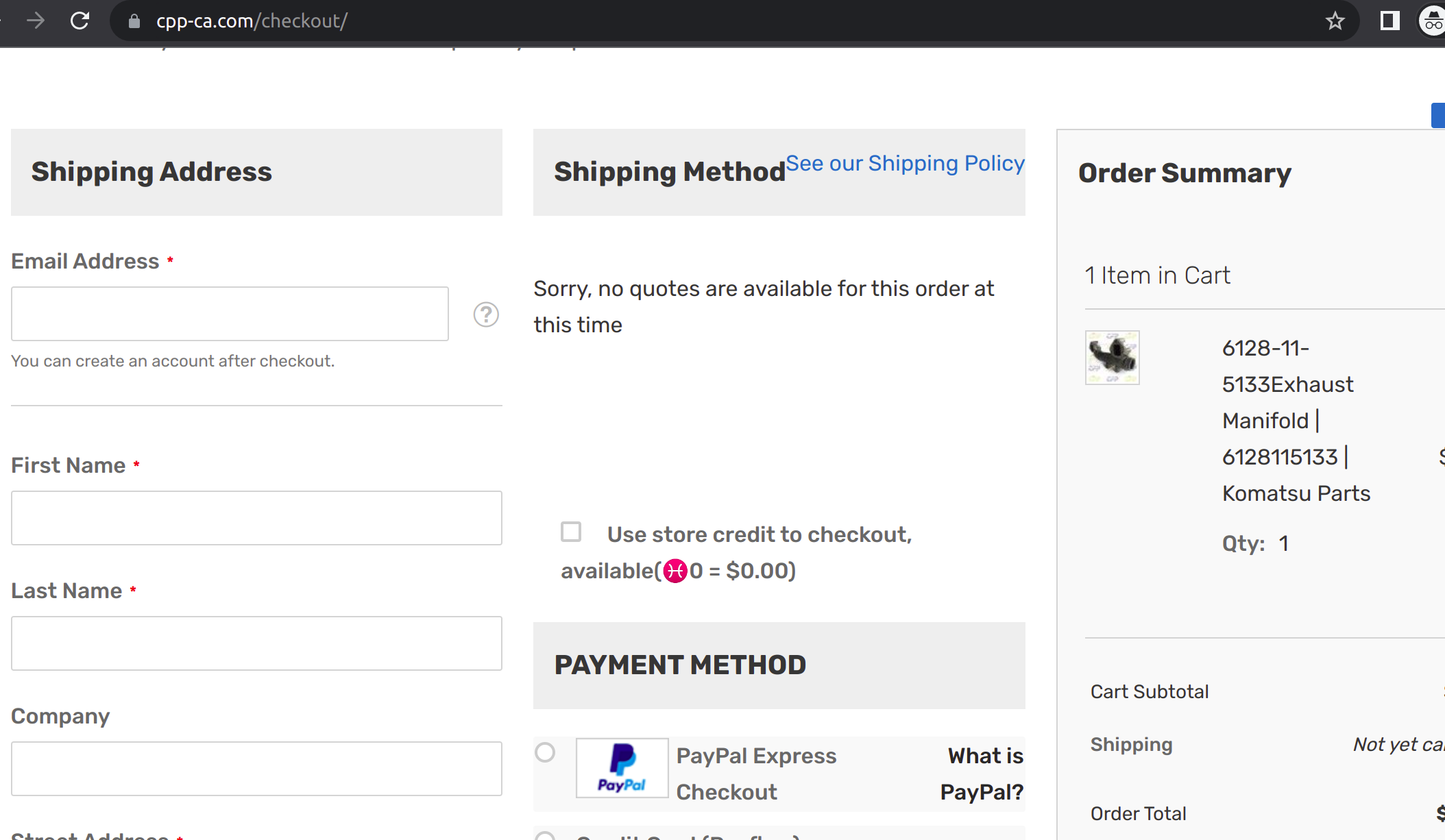
Task: Enable the store credit checkbox
Action: 571,532
